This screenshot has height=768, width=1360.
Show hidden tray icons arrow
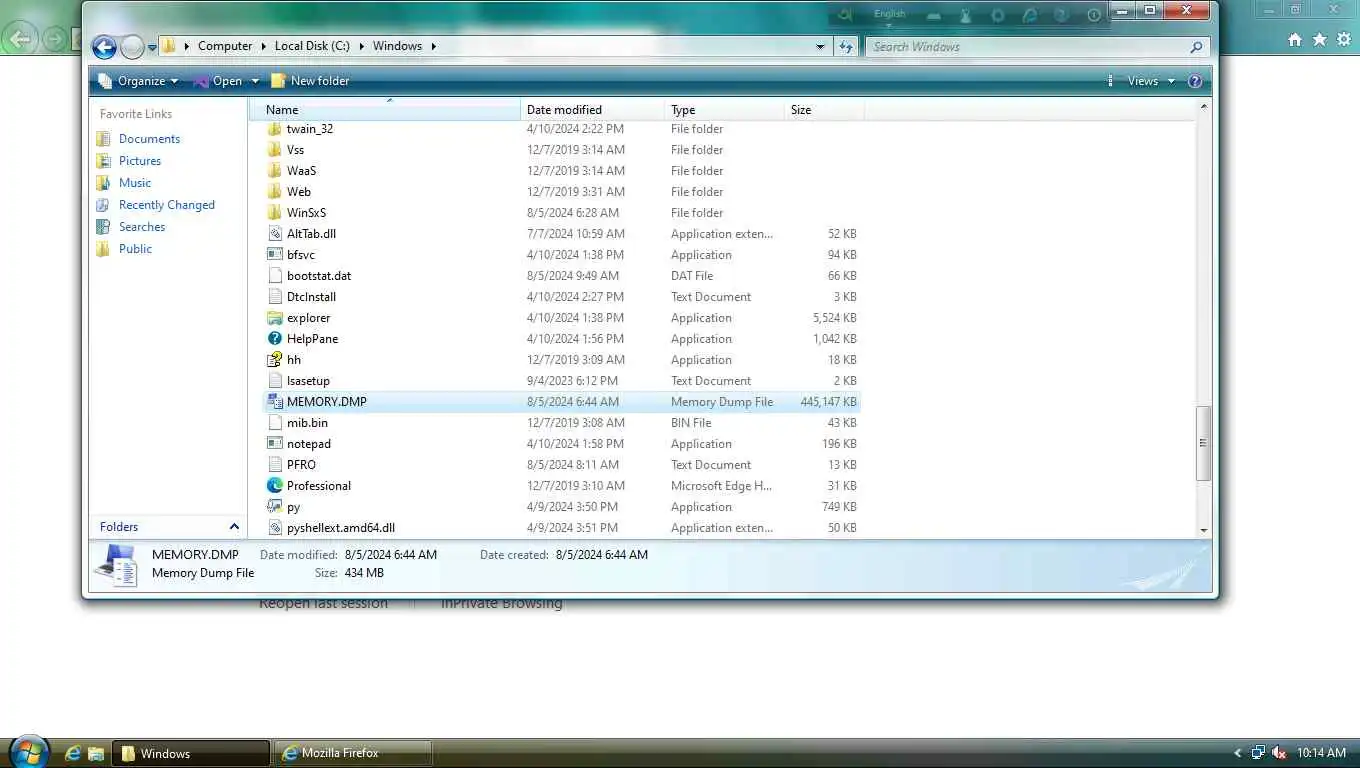1238,753
